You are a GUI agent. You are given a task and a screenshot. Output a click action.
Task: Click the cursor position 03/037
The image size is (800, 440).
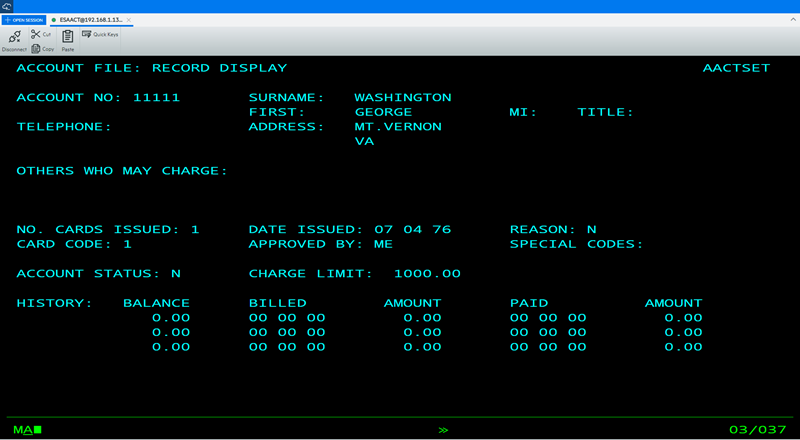click(758, 430)
